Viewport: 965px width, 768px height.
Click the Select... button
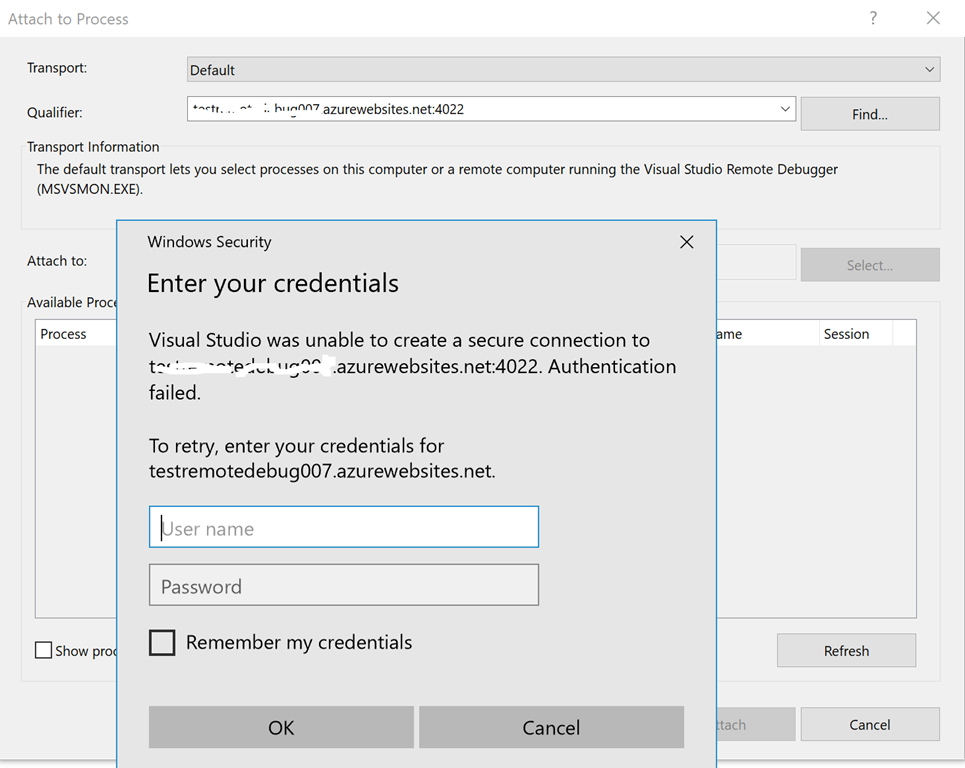(x=870, y=265)
